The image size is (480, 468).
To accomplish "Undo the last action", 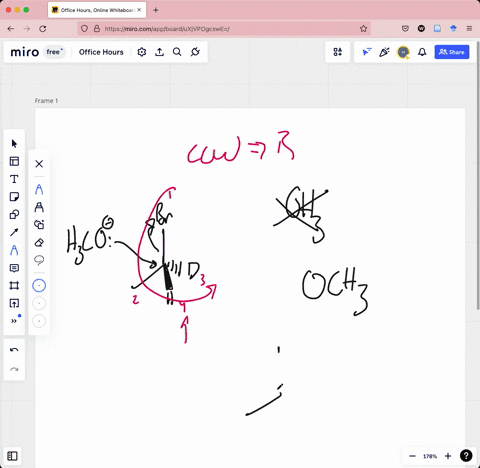I will 14,350.
